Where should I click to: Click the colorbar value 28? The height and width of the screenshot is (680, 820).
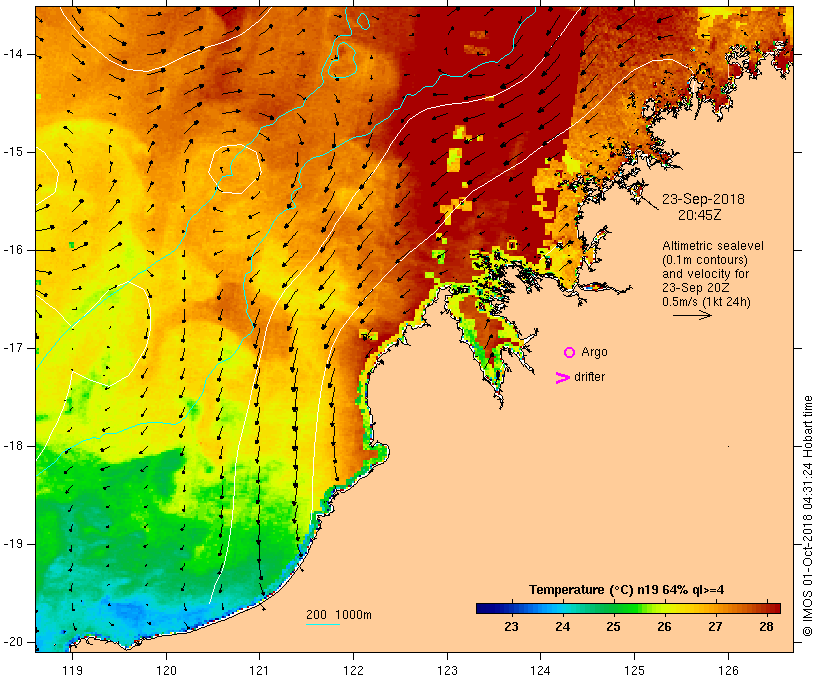[x=766, y=627]
